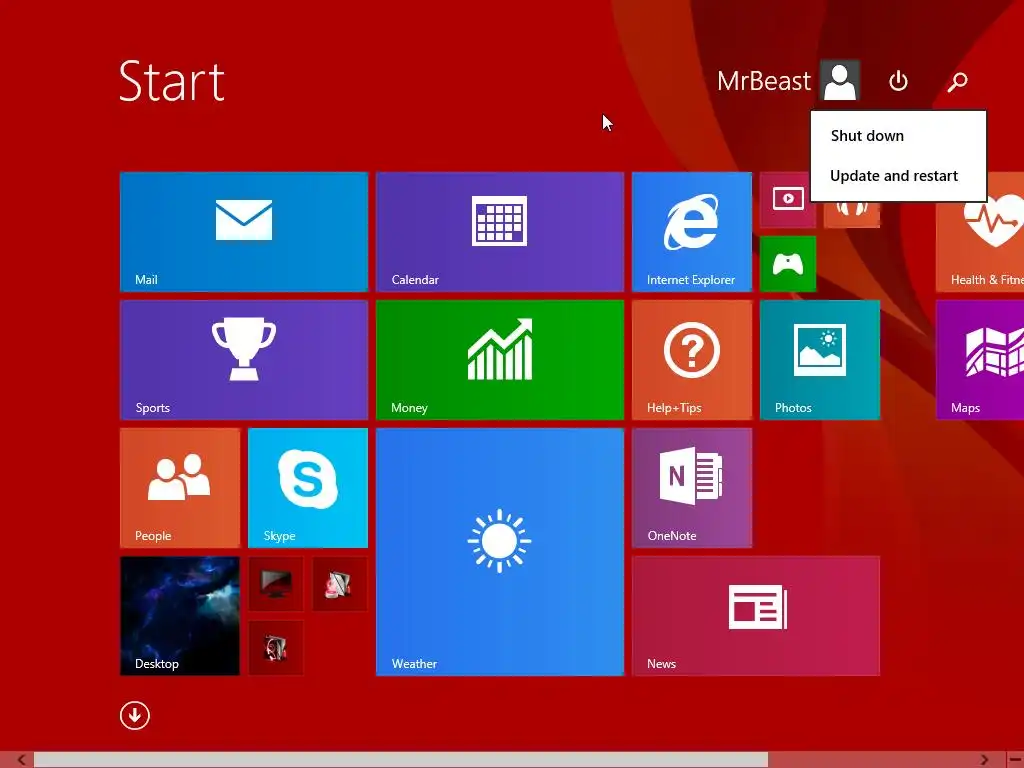Click the horizontal scrollbar thumb
1024x768 pixels.
click(x=401, y=760)
